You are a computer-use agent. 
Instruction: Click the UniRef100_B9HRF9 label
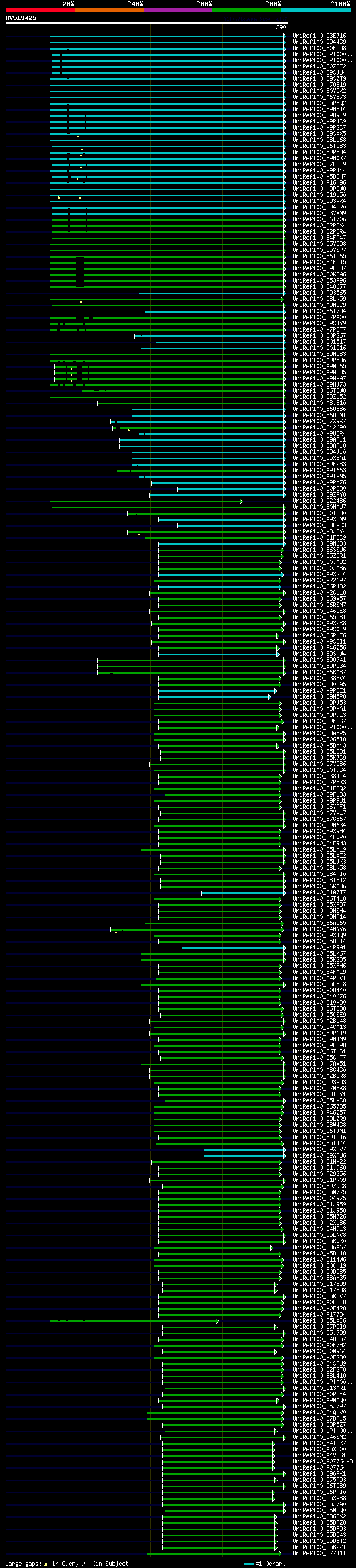click(319, 116)
